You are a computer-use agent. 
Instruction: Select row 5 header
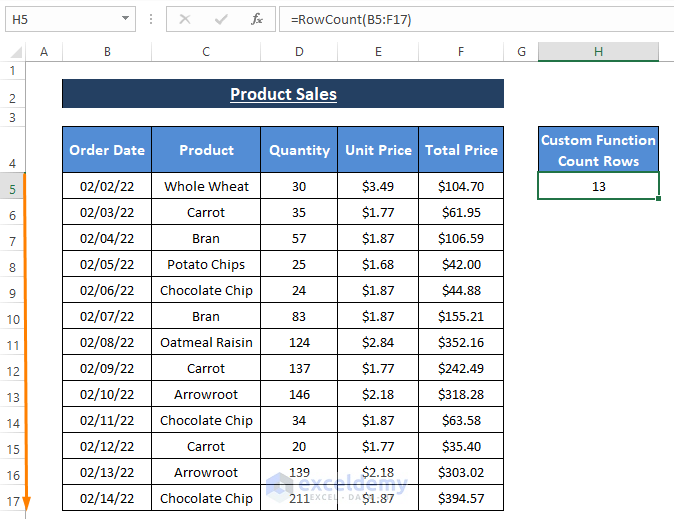tap(12, 188)
